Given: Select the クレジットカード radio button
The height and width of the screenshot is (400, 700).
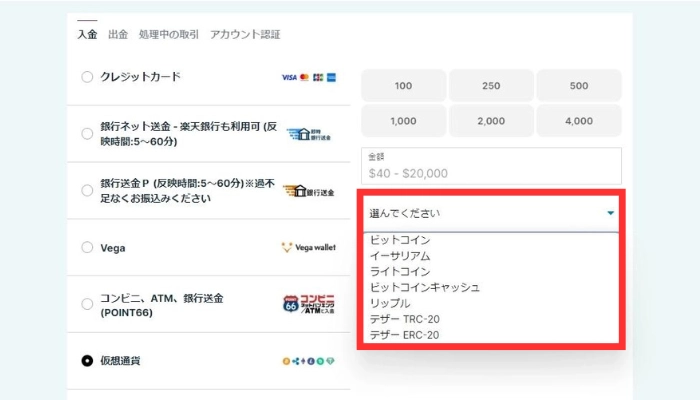Looking at the screenshot, I should (x=87, y=77).
